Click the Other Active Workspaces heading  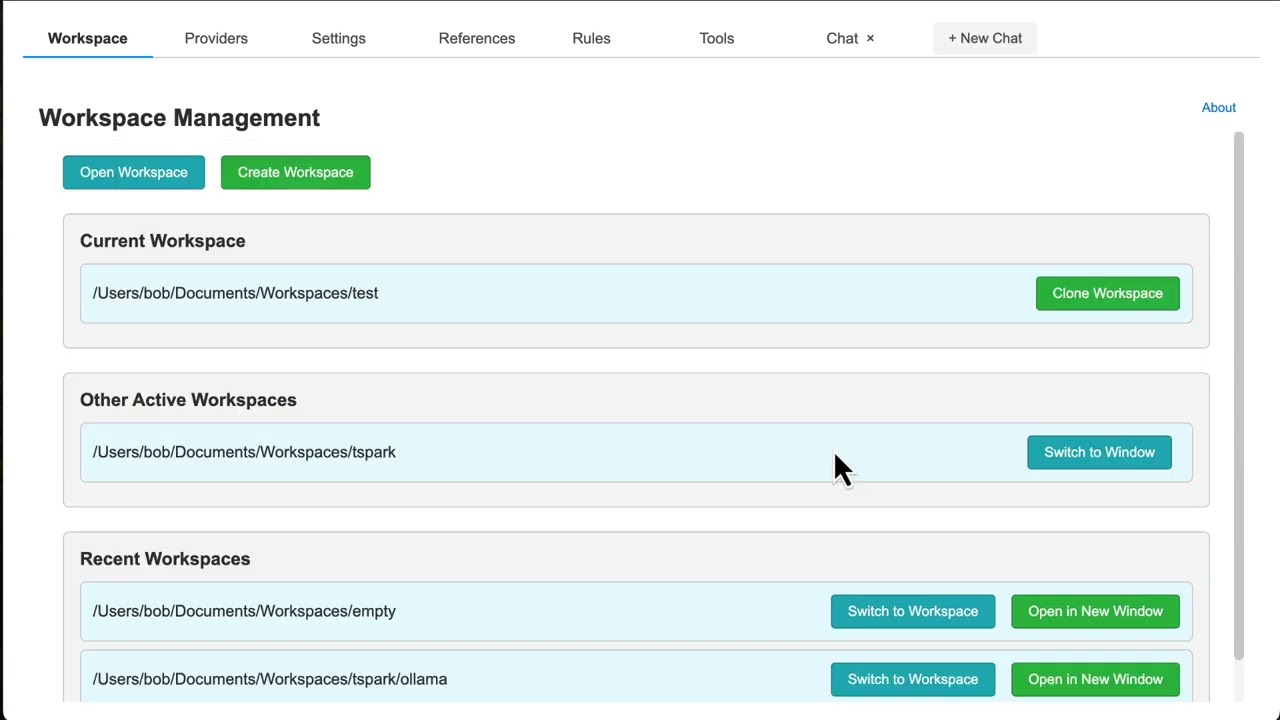(188, 400)
